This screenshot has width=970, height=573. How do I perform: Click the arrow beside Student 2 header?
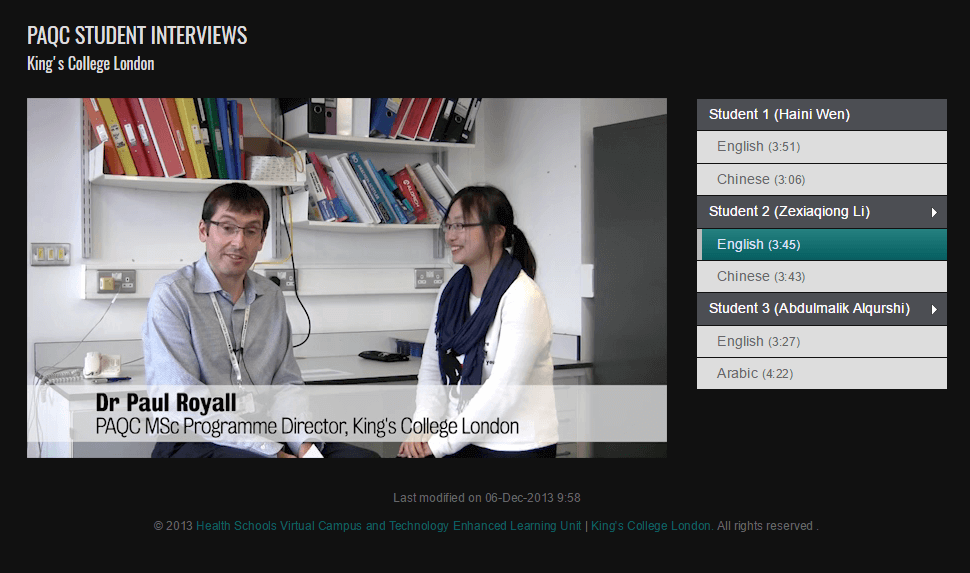click(934, 212)
